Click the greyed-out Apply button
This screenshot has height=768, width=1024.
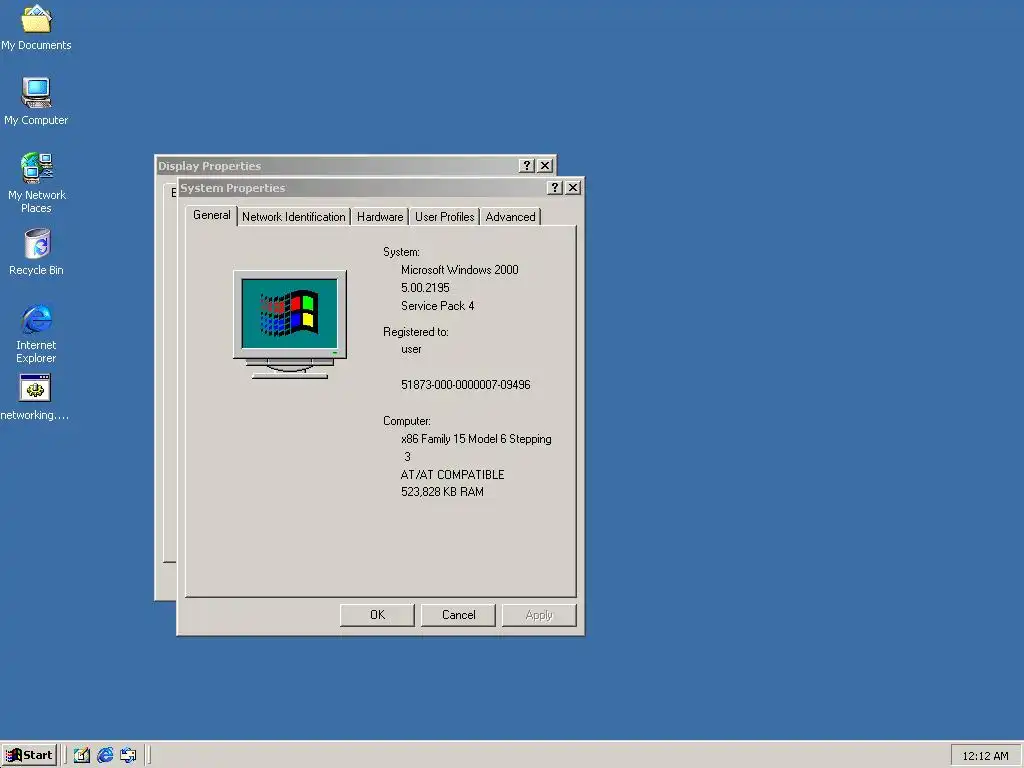[x=539, y=615]
